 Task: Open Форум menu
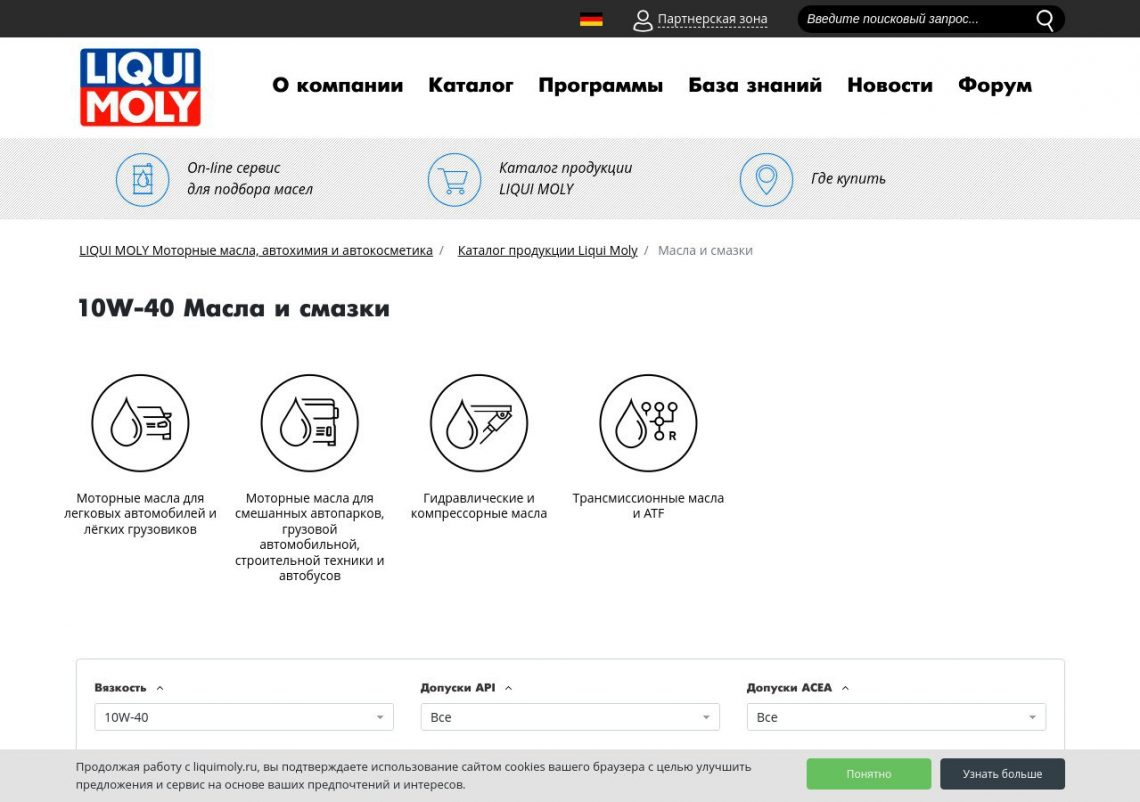pyautogui.click(x=995, y=85)
